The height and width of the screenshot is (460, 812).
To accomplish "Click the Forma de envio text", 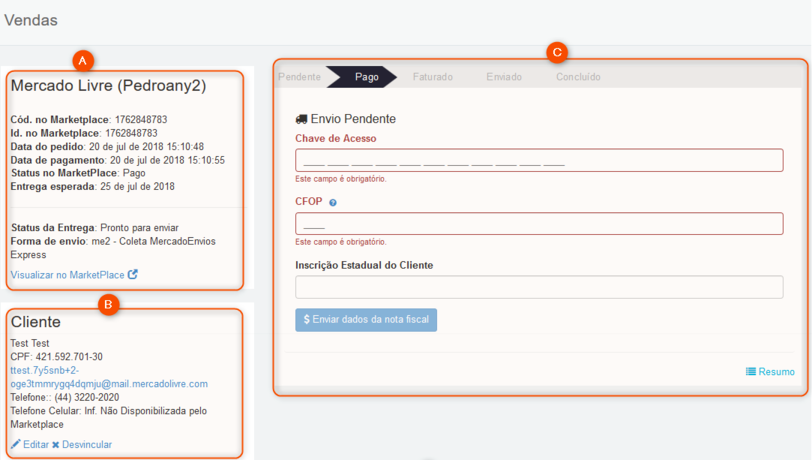I will [113, 248].
